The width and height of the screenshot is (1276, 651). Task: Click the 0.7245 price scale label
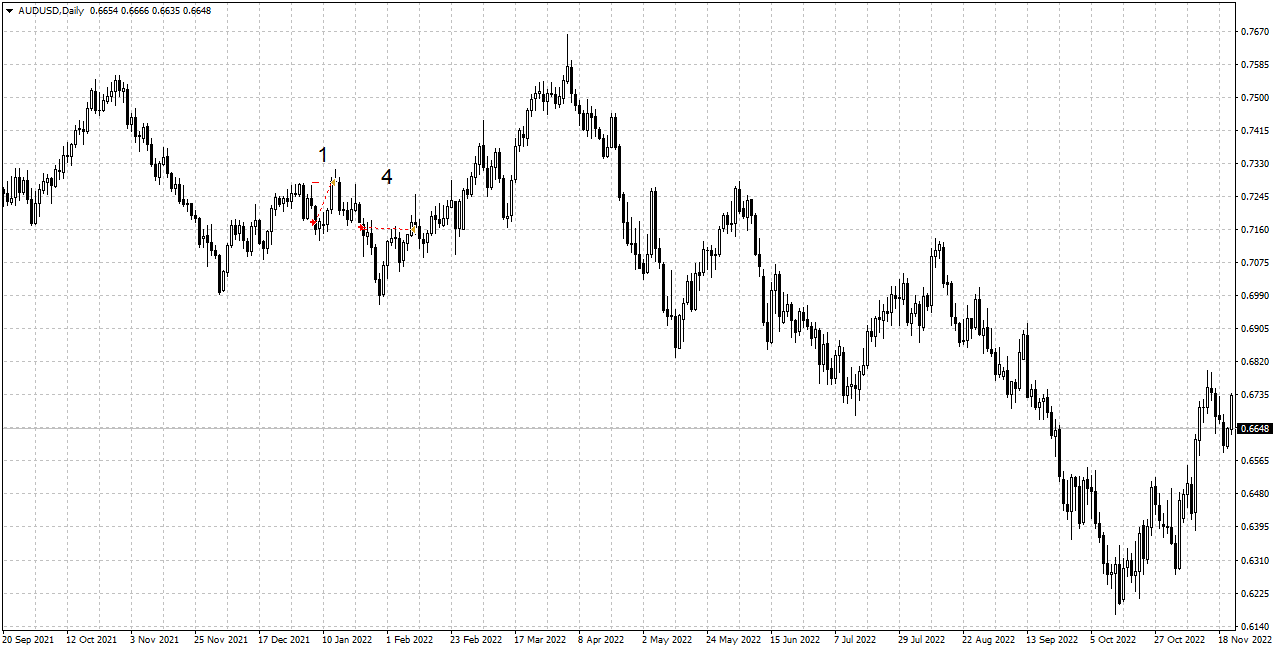click(x=1255, y=197)
